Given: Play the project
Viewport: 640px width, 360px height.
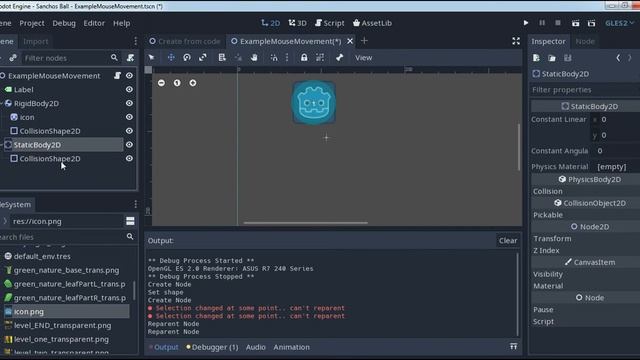Looking at the screenshot, I should 526,23.
